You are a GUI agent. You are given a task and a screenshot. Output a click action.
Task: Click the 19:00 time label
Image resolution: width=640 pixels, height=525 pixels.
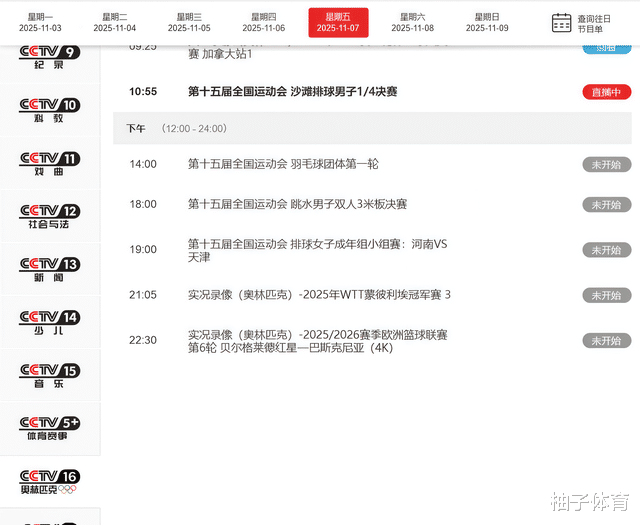coord(143,249)
